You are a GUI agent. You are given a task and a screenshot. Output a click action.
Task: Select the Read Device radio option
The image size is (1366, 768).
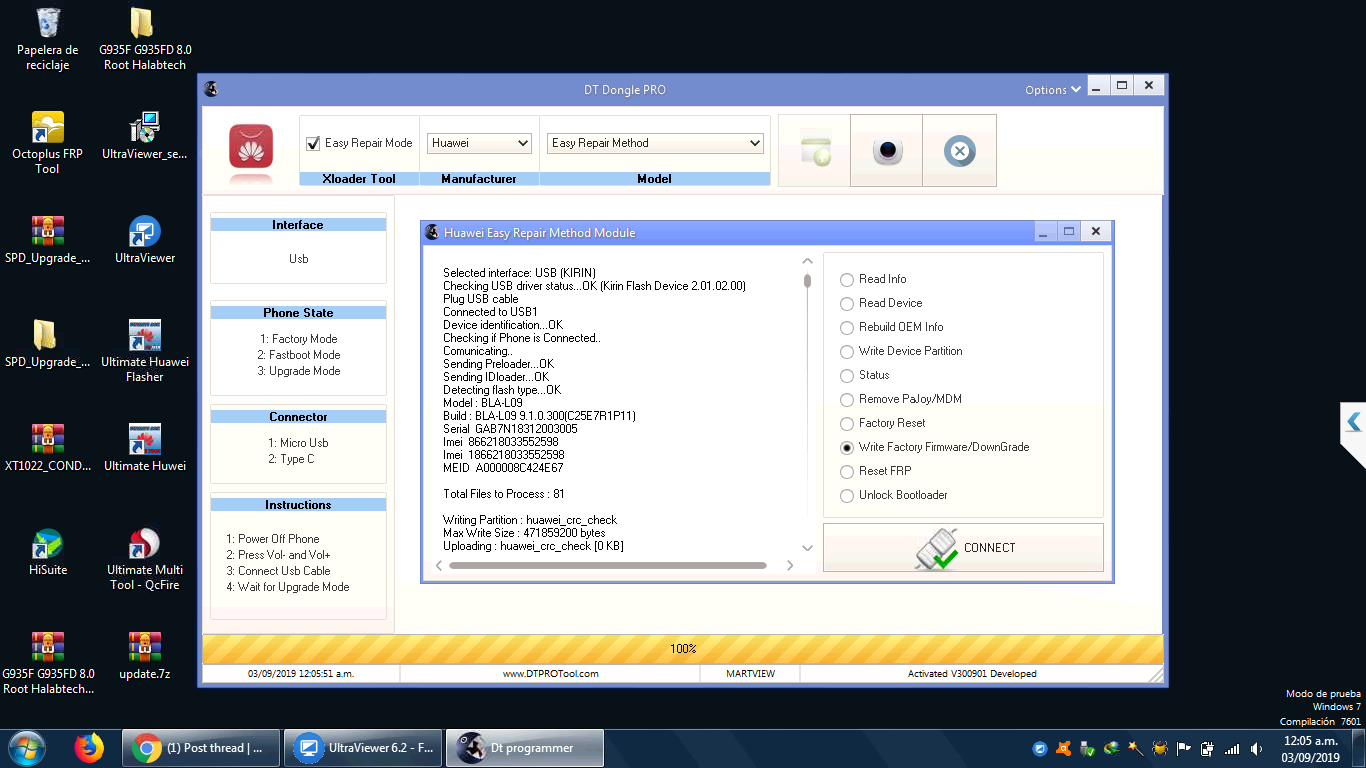point(847,304)
